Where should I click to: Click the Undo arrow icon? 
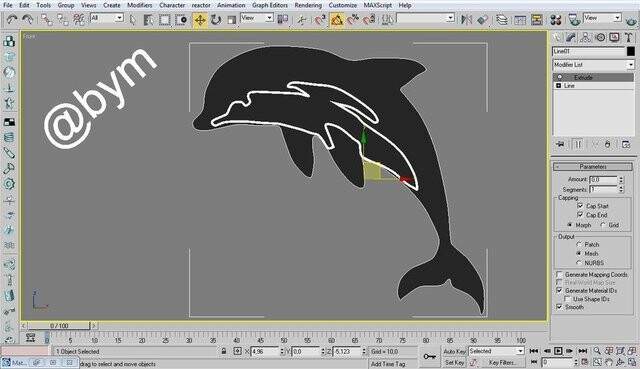pos(12,19)
